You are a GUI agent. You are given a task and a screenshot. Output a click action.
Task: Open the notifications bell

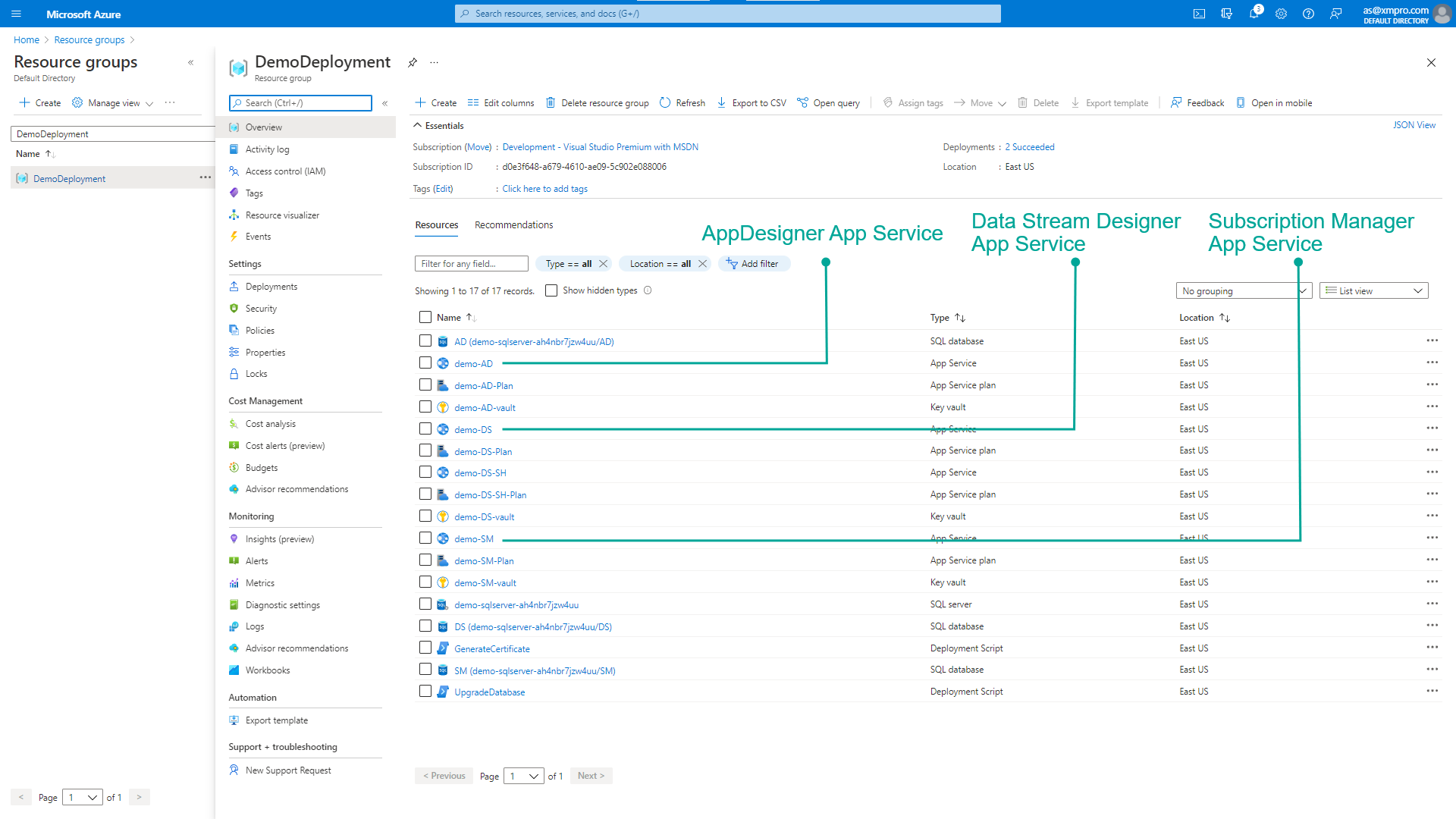pos(1254,14)
